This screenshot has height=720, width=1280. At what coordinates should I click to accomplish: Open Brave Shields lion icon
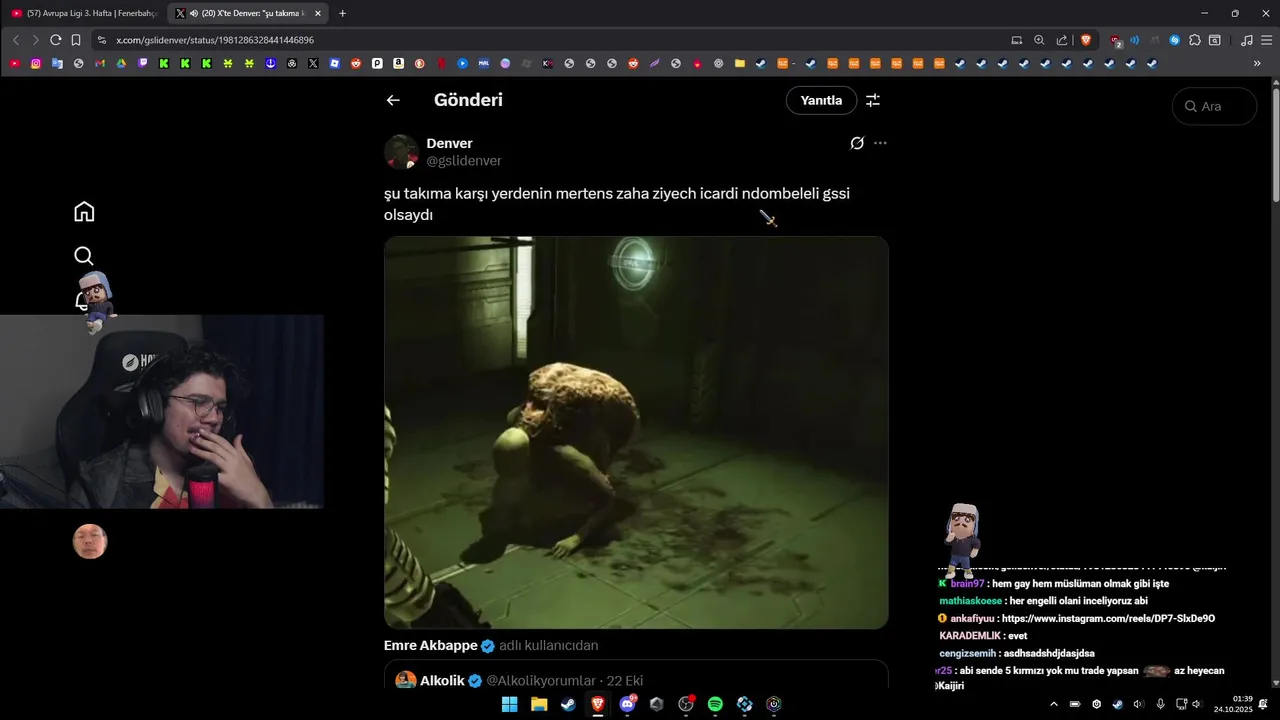coord(1086,40)
